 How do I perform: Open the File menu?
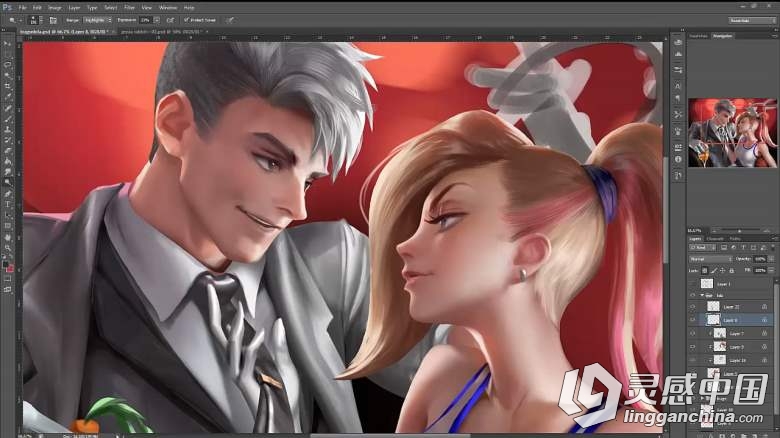22,8
